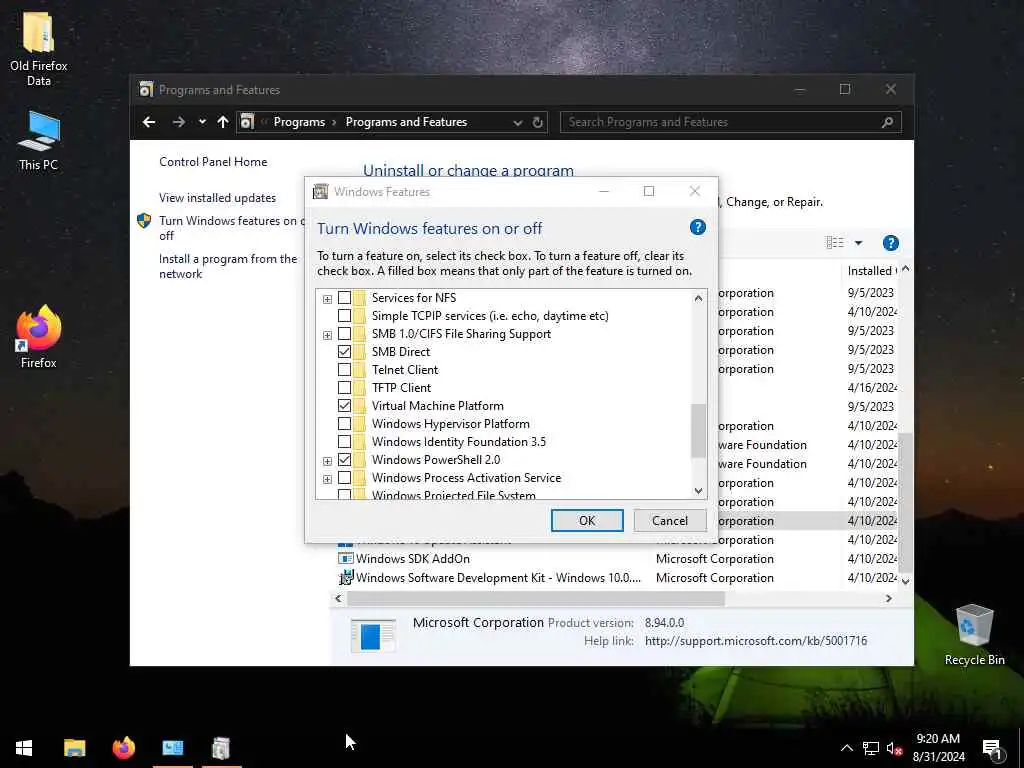Enable Windows Process Activation Service checkbox
Viewport: 1024px width, 768px height.
[344, 478]
